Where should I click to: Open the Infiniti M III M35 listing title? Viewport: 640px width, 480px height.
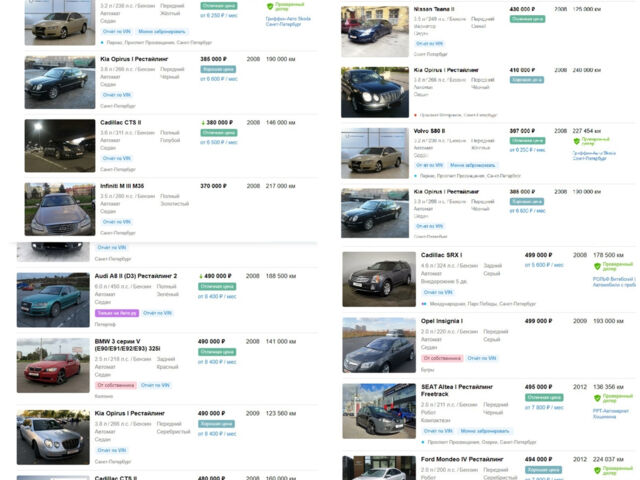122,186
